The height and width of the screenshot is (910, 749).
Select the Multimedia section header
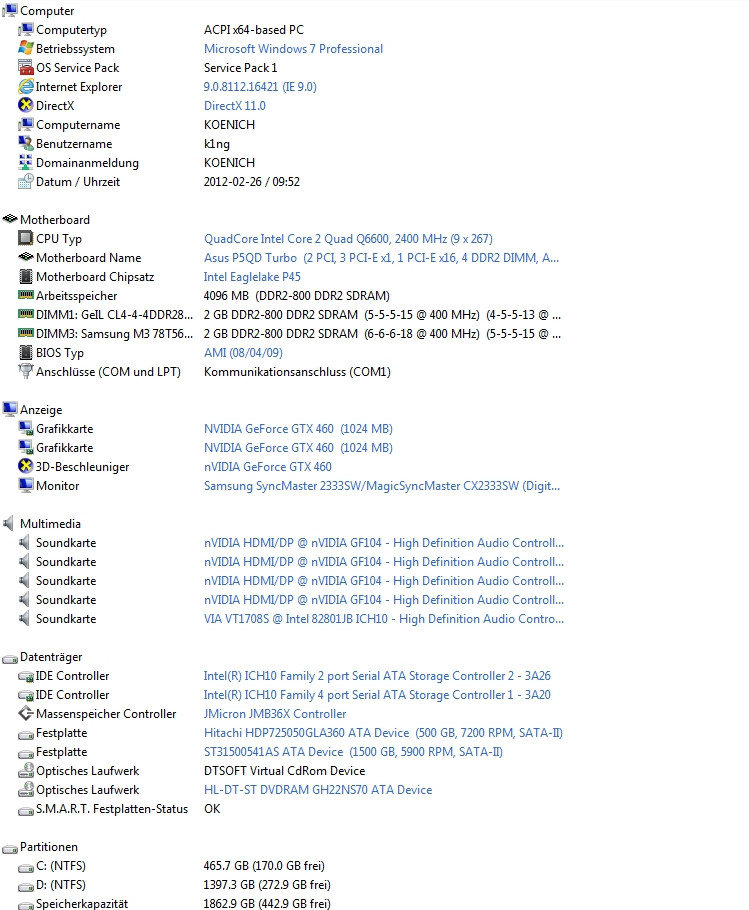tap(50, 524)
